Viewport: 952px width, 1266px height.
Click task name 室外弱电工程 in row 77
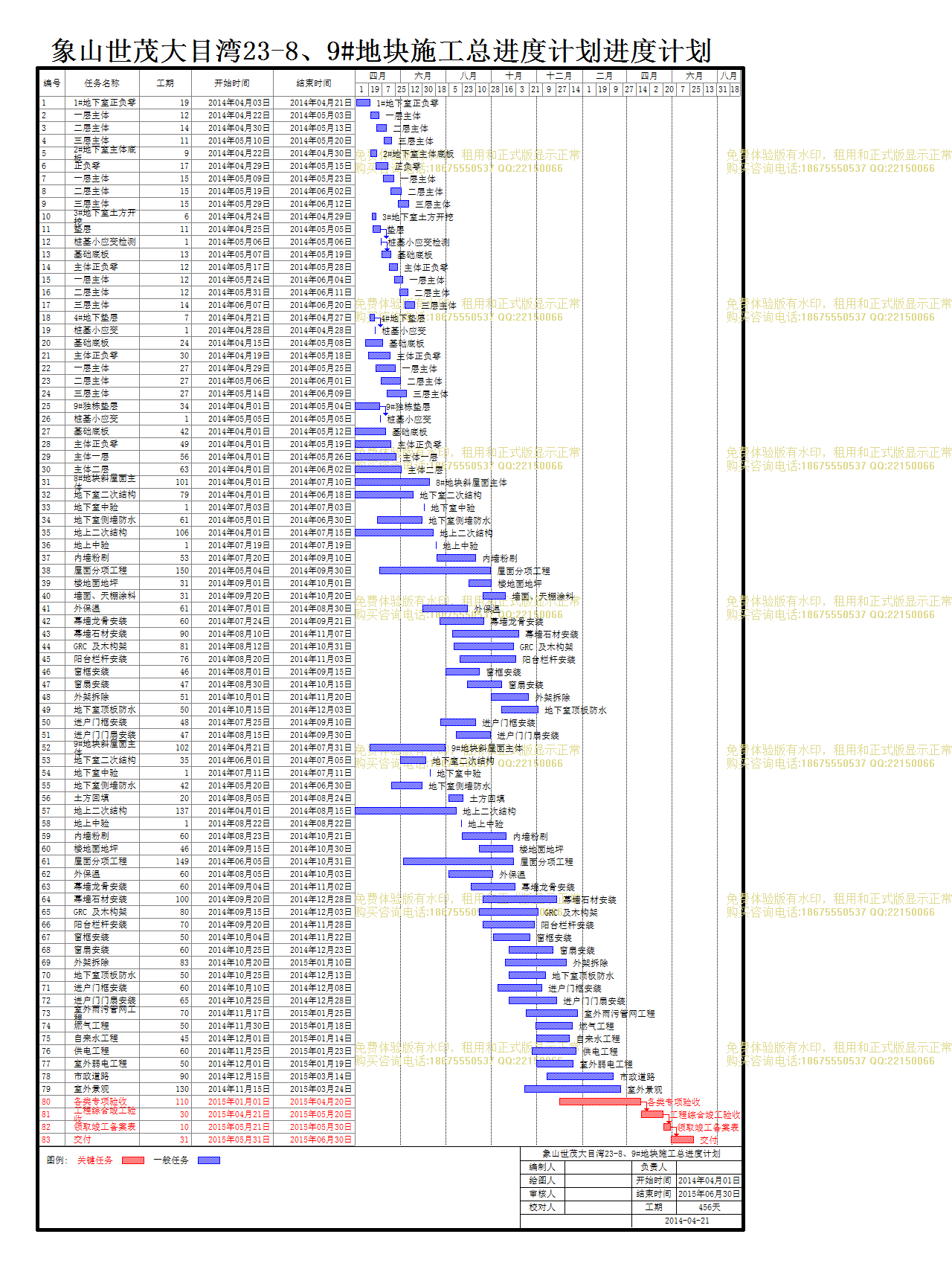(100, 1064)
